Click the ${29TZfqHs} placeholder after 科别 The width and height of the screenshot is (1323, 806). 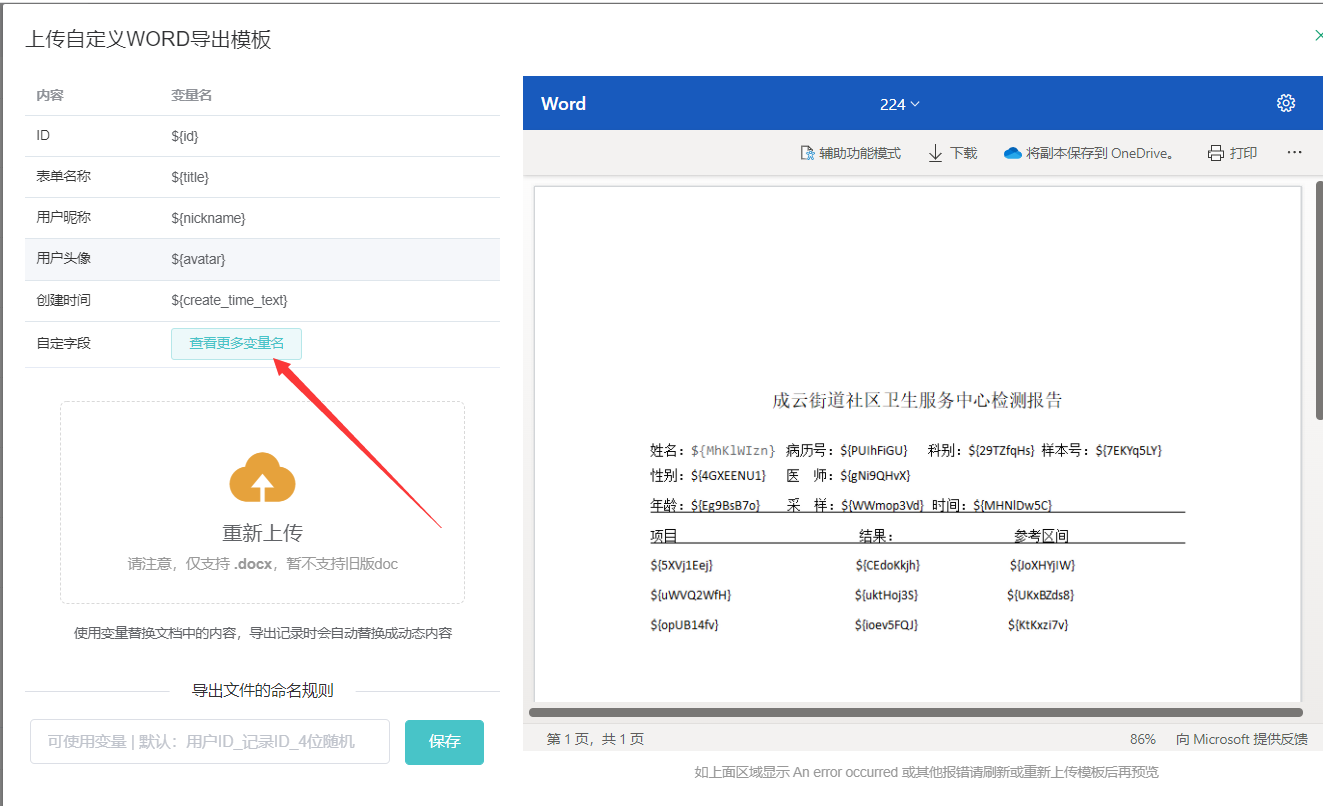point(1001,450)
